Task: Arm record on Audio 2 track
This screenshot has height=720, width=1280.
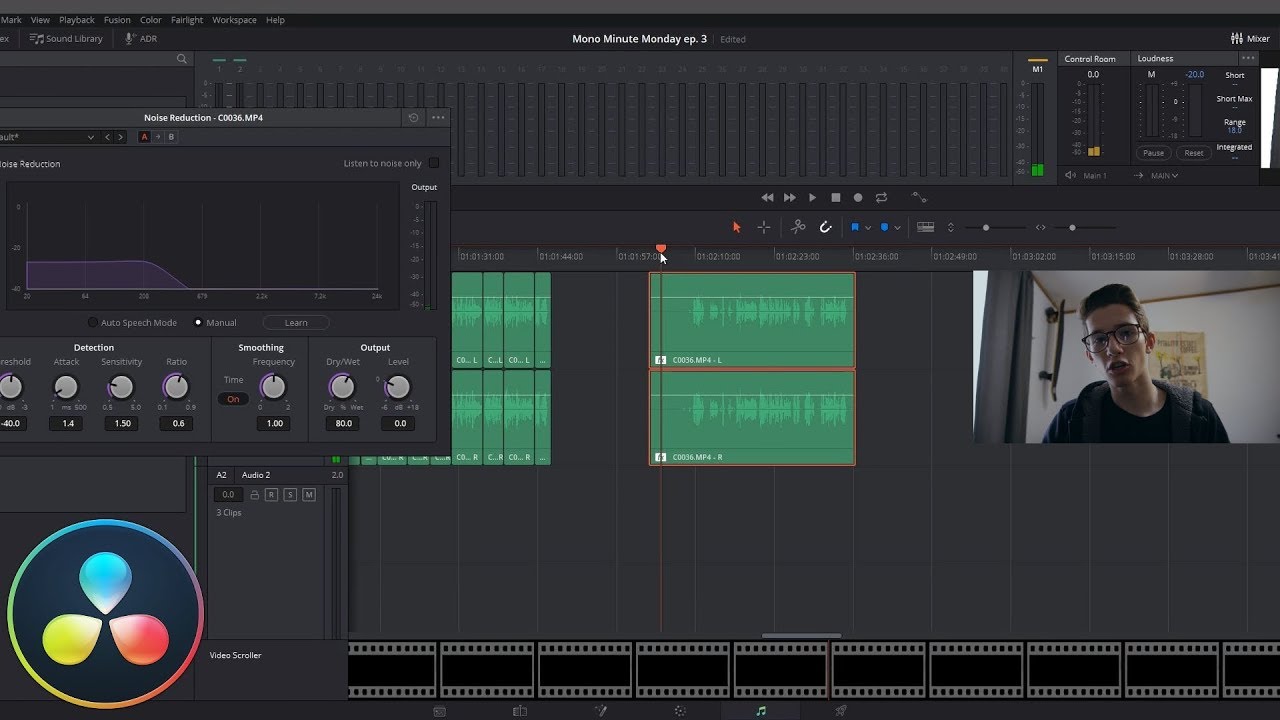Action: [x=271, y=495]
